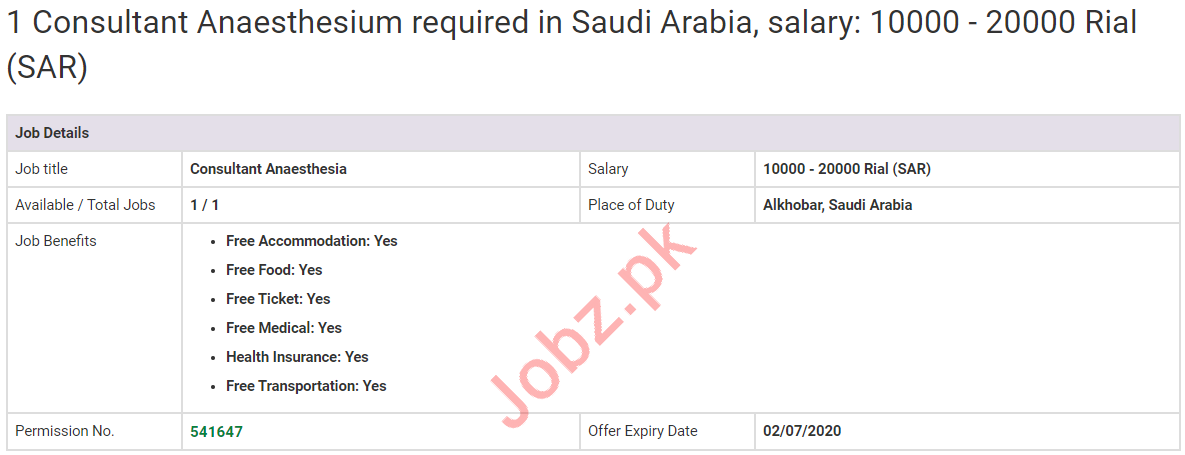
Task: Click the Job Details table header
Action: pyautogui.click(x=52, y=133)
